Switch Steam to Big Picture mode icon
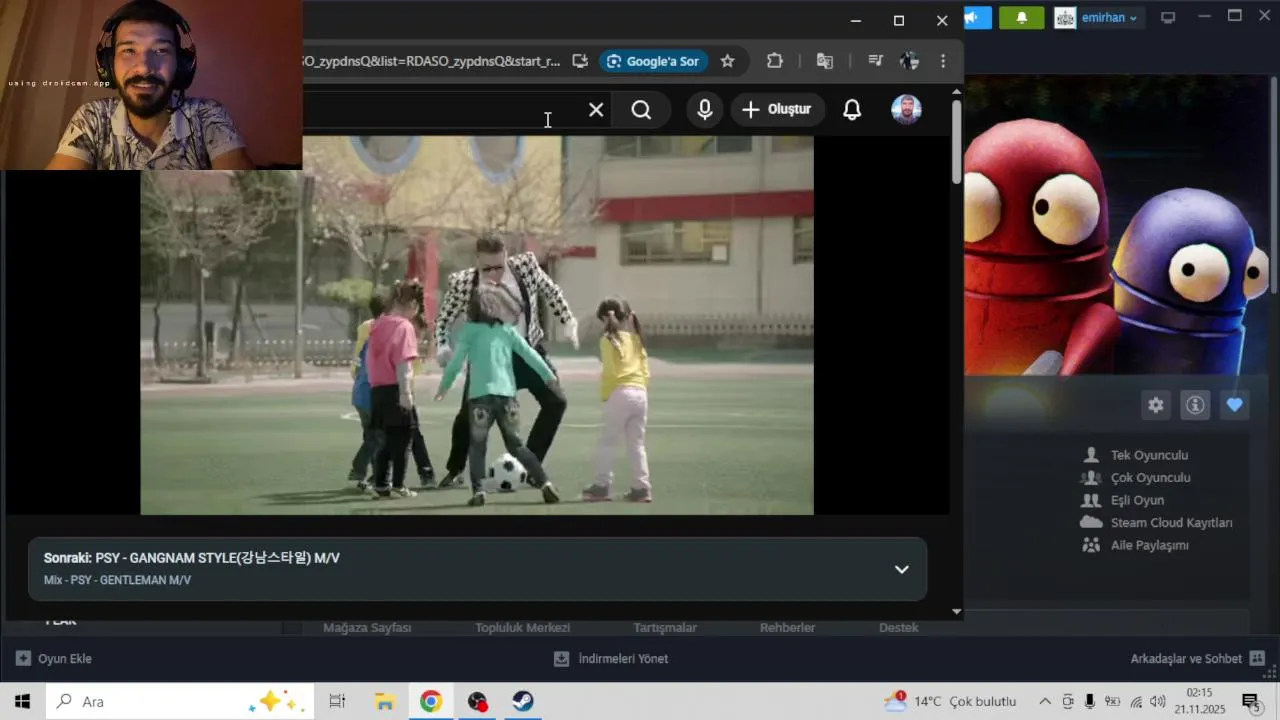1280x720 pixels. (x=1168, y=17)
